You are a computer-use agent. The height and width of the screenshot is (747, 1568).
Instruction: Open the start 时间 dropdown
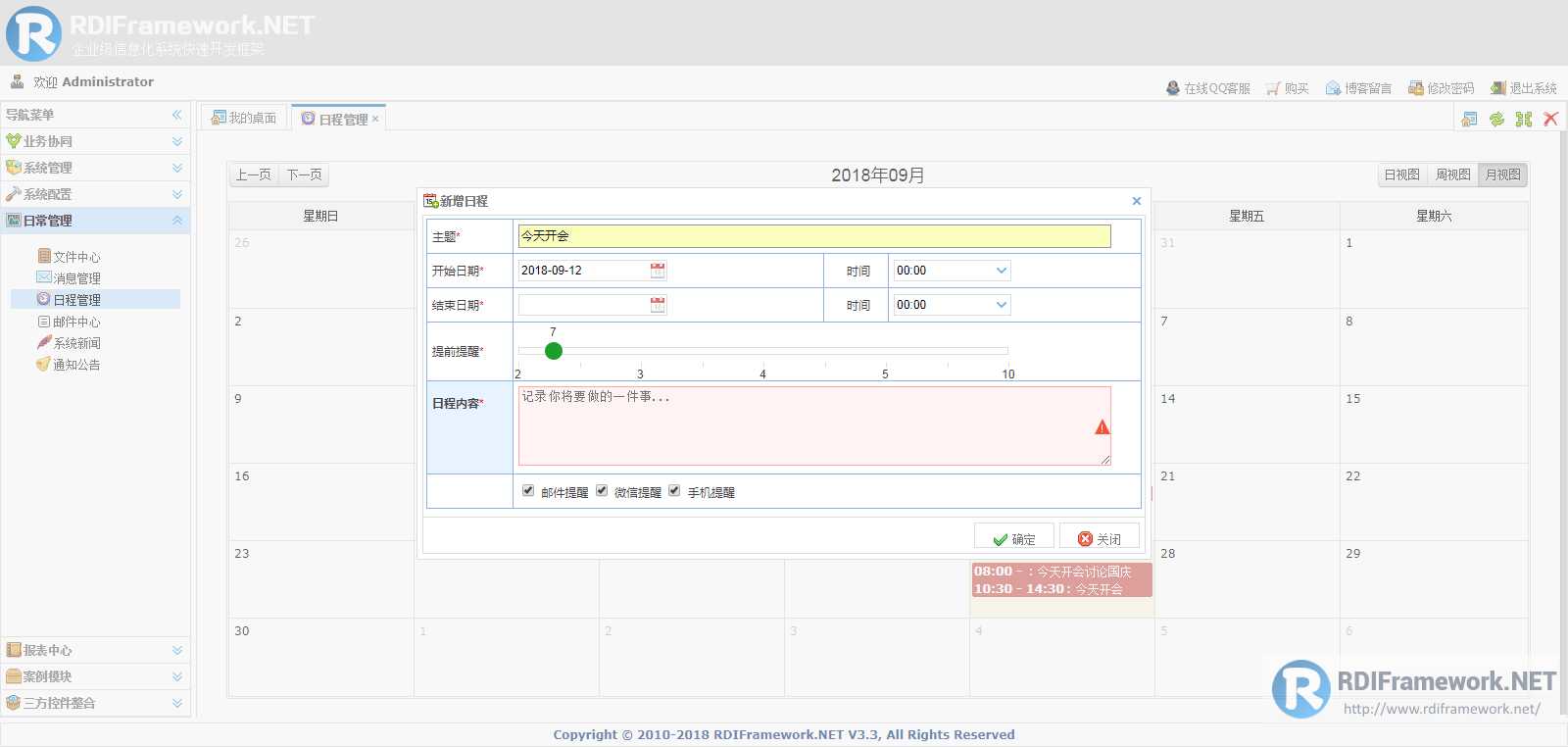pyautogui.click(x=1002, y=271)
